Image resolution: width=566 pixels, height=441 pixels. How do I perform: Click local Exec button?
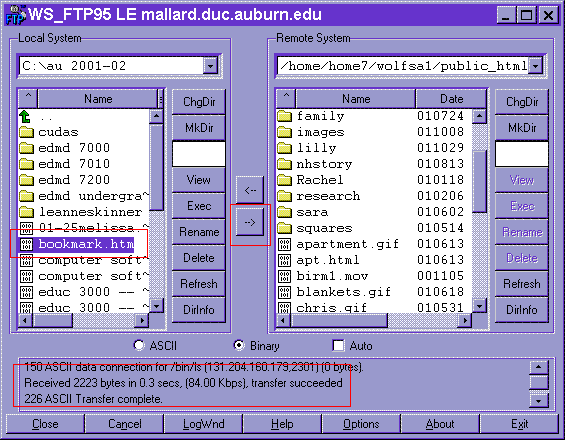click(199, 206)
